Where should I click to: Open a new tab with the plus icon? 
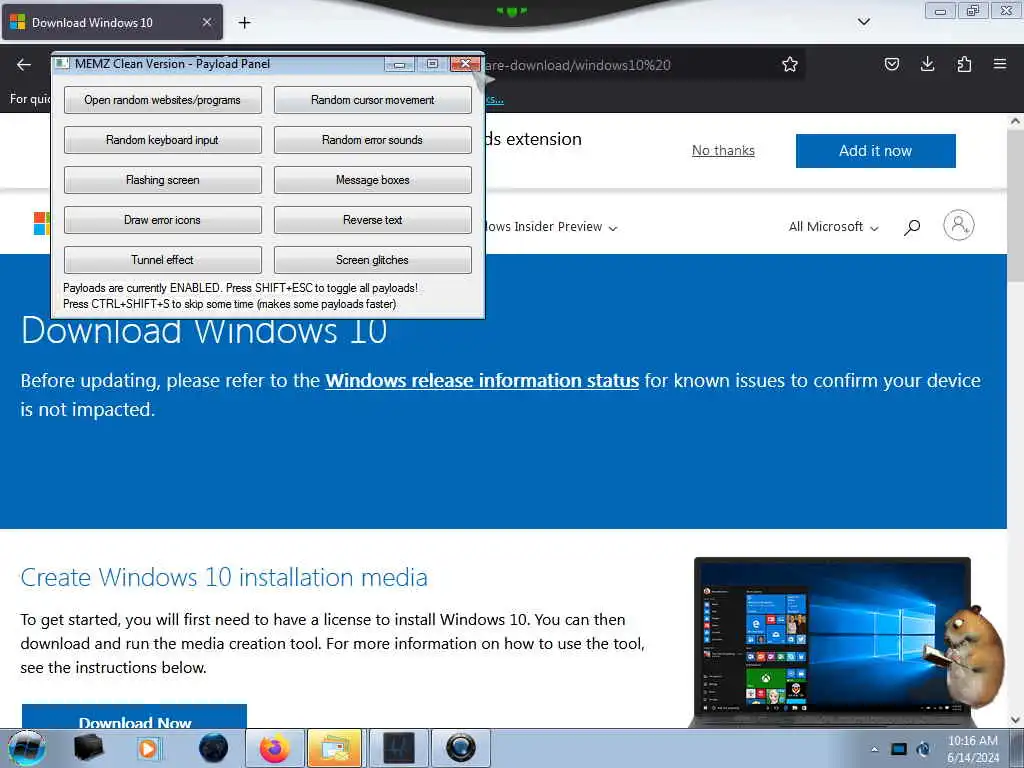click(244, 23)
